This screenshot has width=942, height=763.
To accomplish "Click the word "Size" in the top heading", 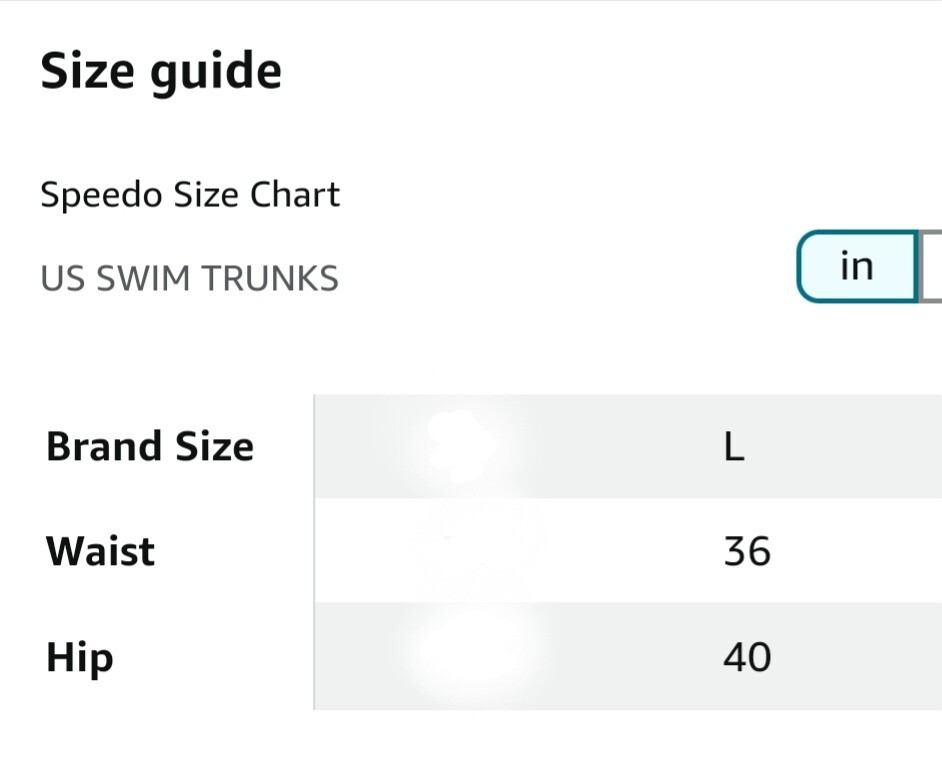I will pyautogui.click(x=87, y=71).
